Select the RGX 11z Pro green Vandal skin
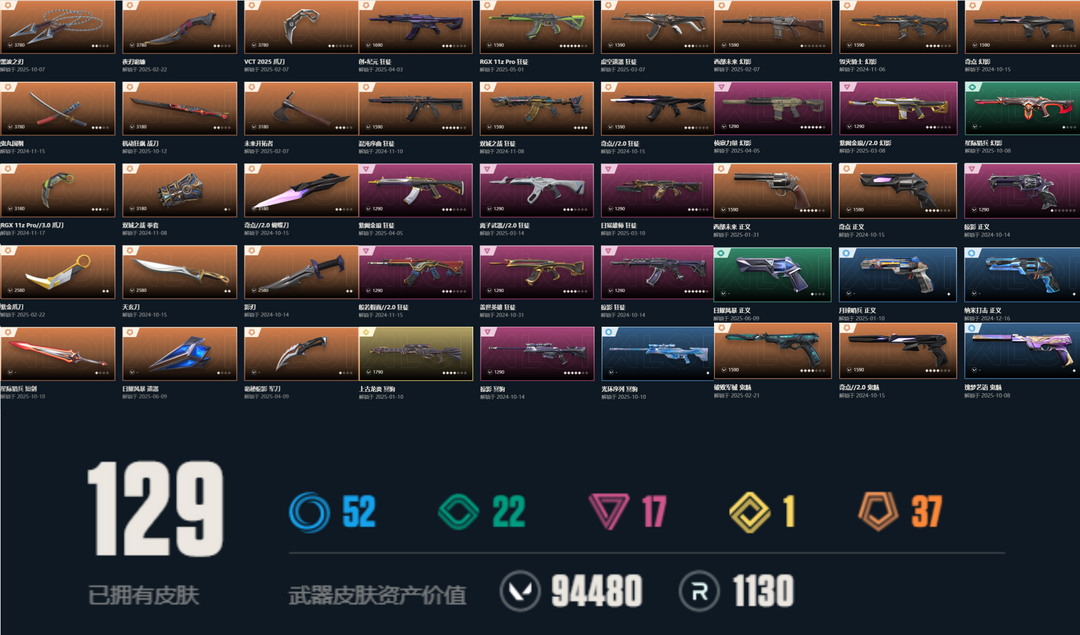Screen dimensions: 1080x635 coord(537,27)
